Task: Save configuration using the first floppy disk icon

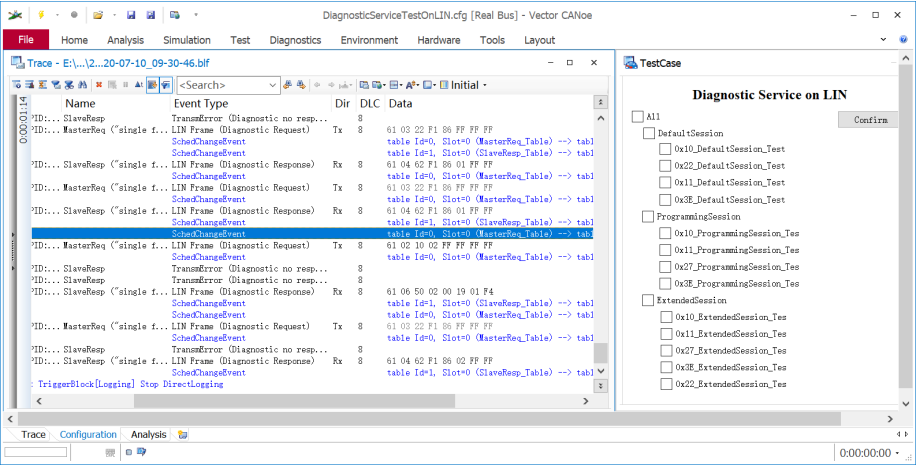Action: click(131, 15)
